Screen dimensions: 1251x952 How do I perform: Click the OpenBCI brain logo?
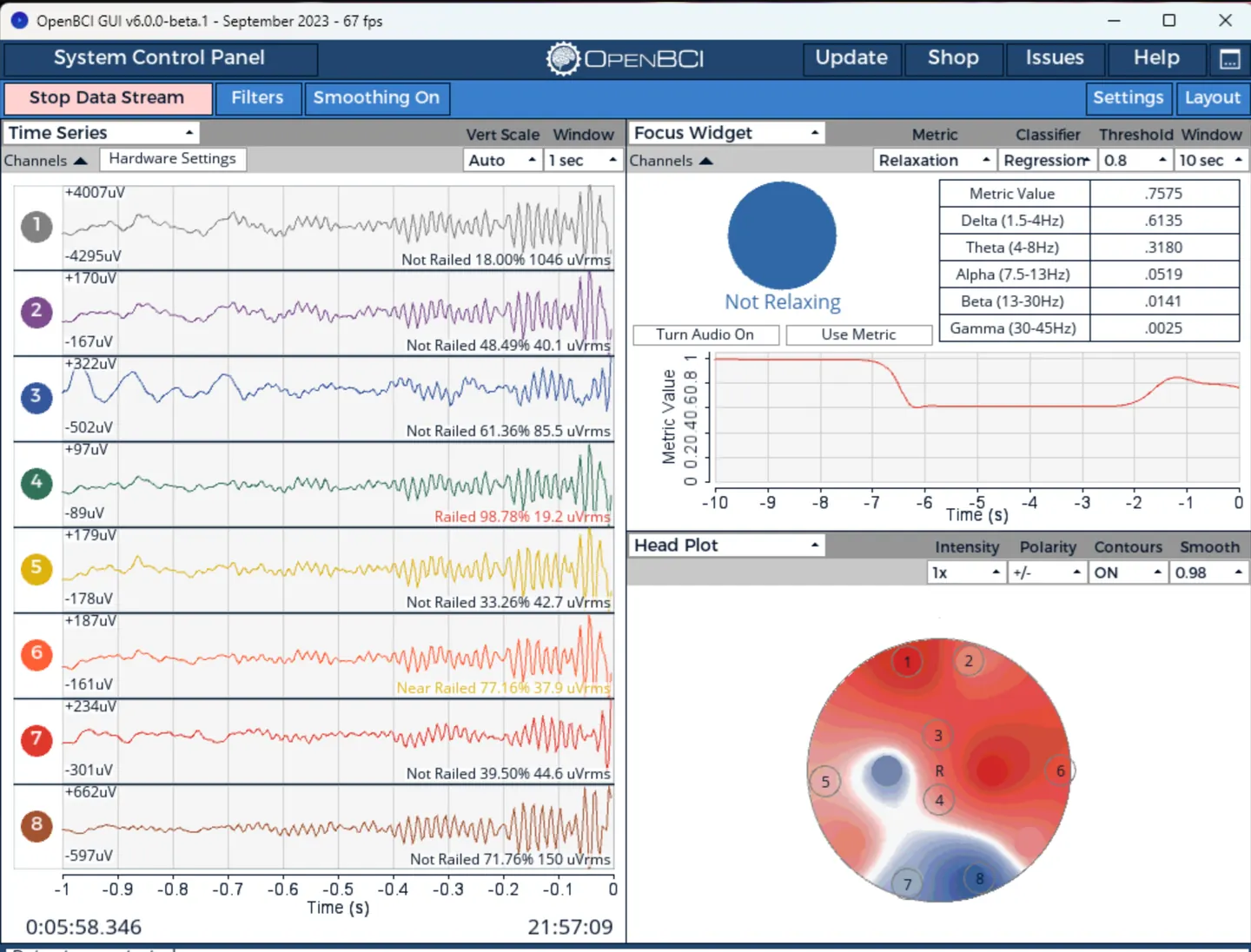coord(563,58)
